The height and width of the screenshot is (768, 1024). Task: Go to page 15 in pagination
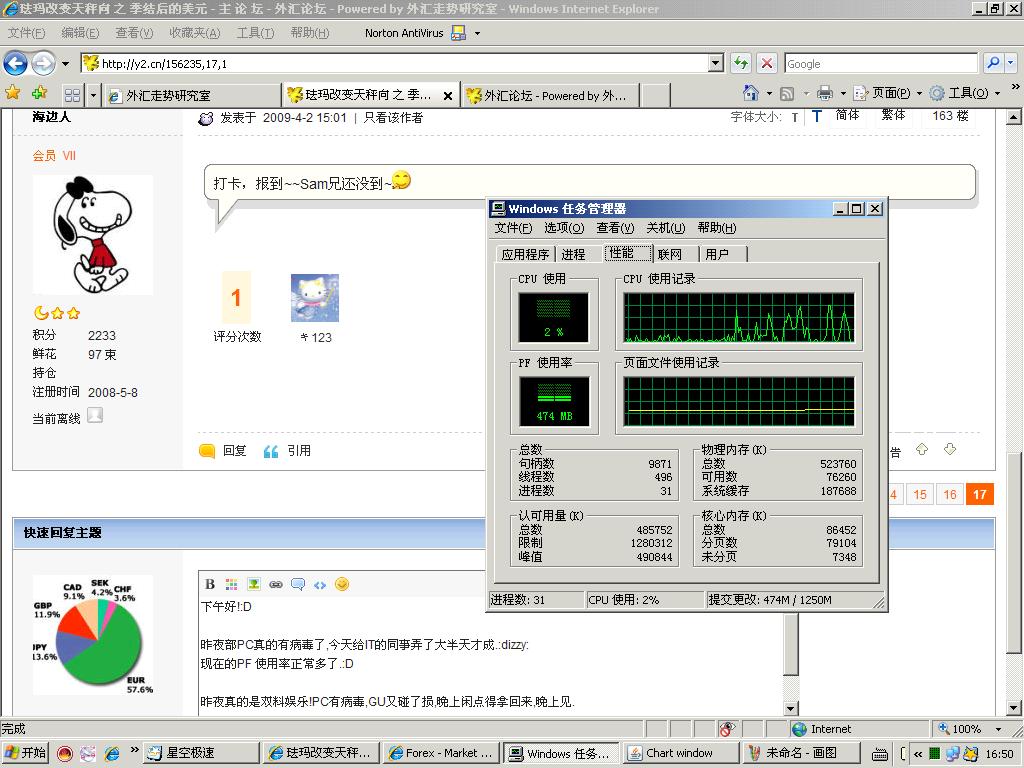[x=920, y=494]
